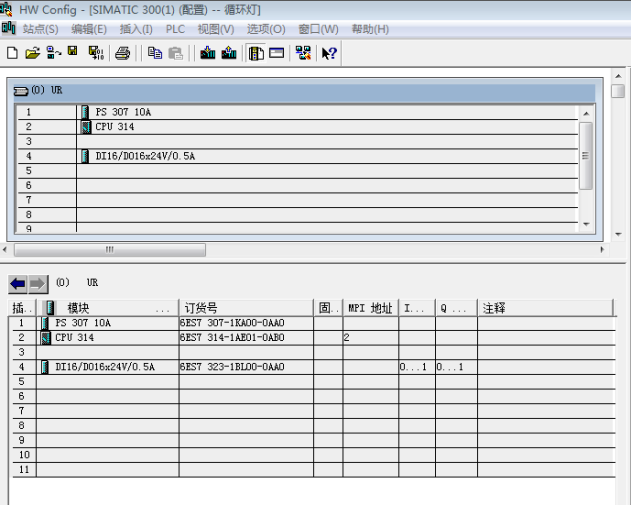Click the New document toolbar icon
Screen dimensions: 631x505
coord(12,52)
